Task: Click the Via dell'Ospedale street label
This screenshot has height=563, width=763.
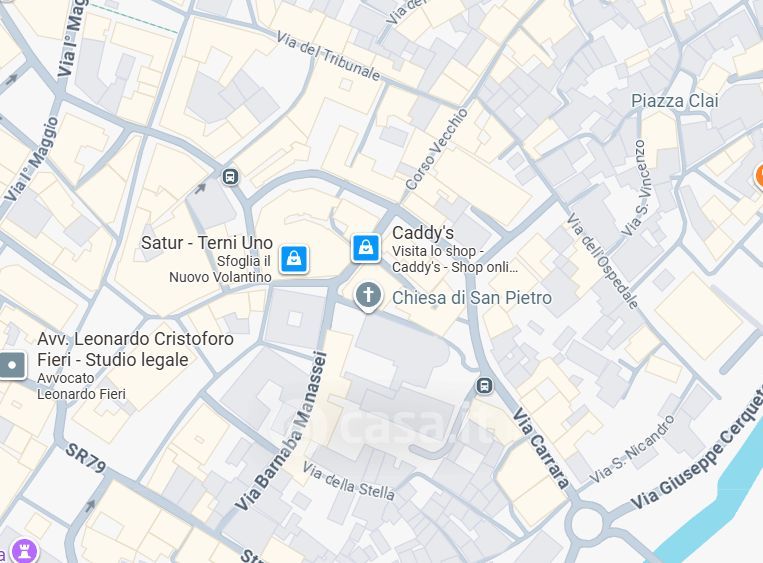Action: pyautogui.click(x=602, y=261)
